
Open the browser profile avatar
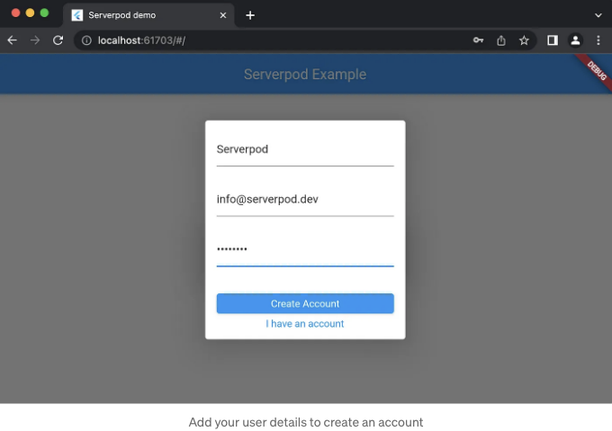coord(575,40)
